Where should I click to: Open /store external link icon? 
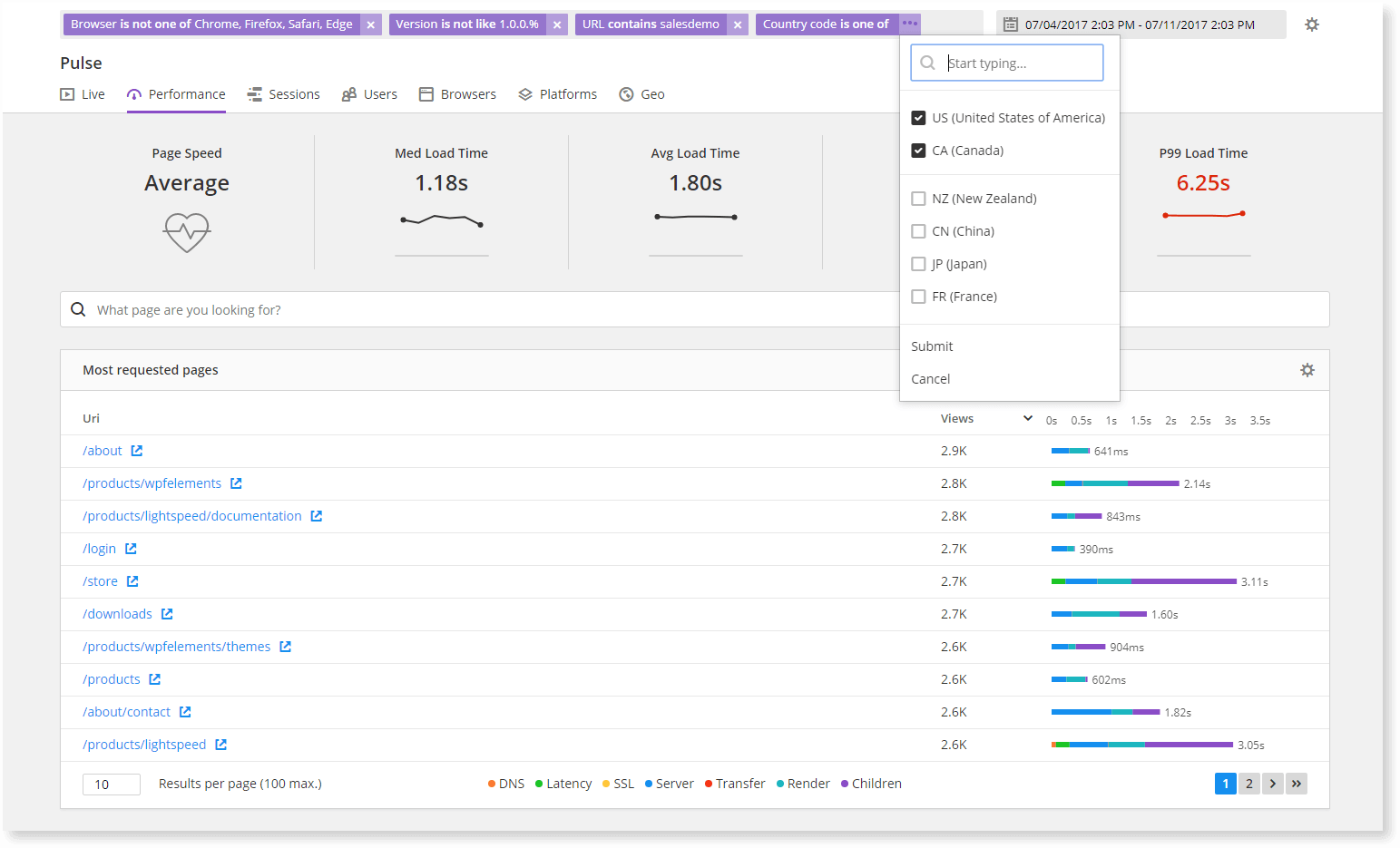point(132,581)
